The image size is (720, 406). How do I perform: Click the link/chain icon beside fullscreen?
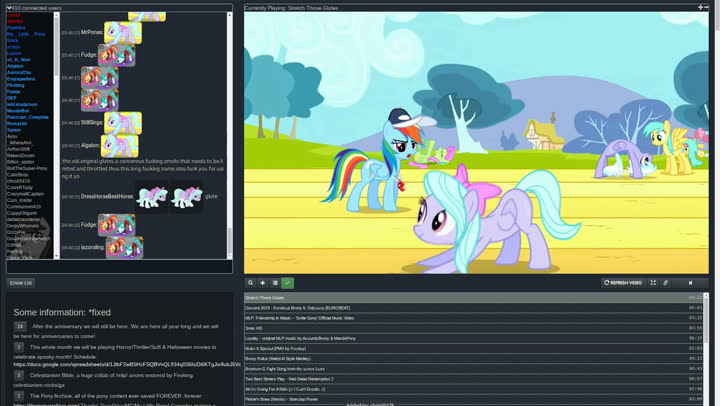pyautogui.click(x=665, y=283)
